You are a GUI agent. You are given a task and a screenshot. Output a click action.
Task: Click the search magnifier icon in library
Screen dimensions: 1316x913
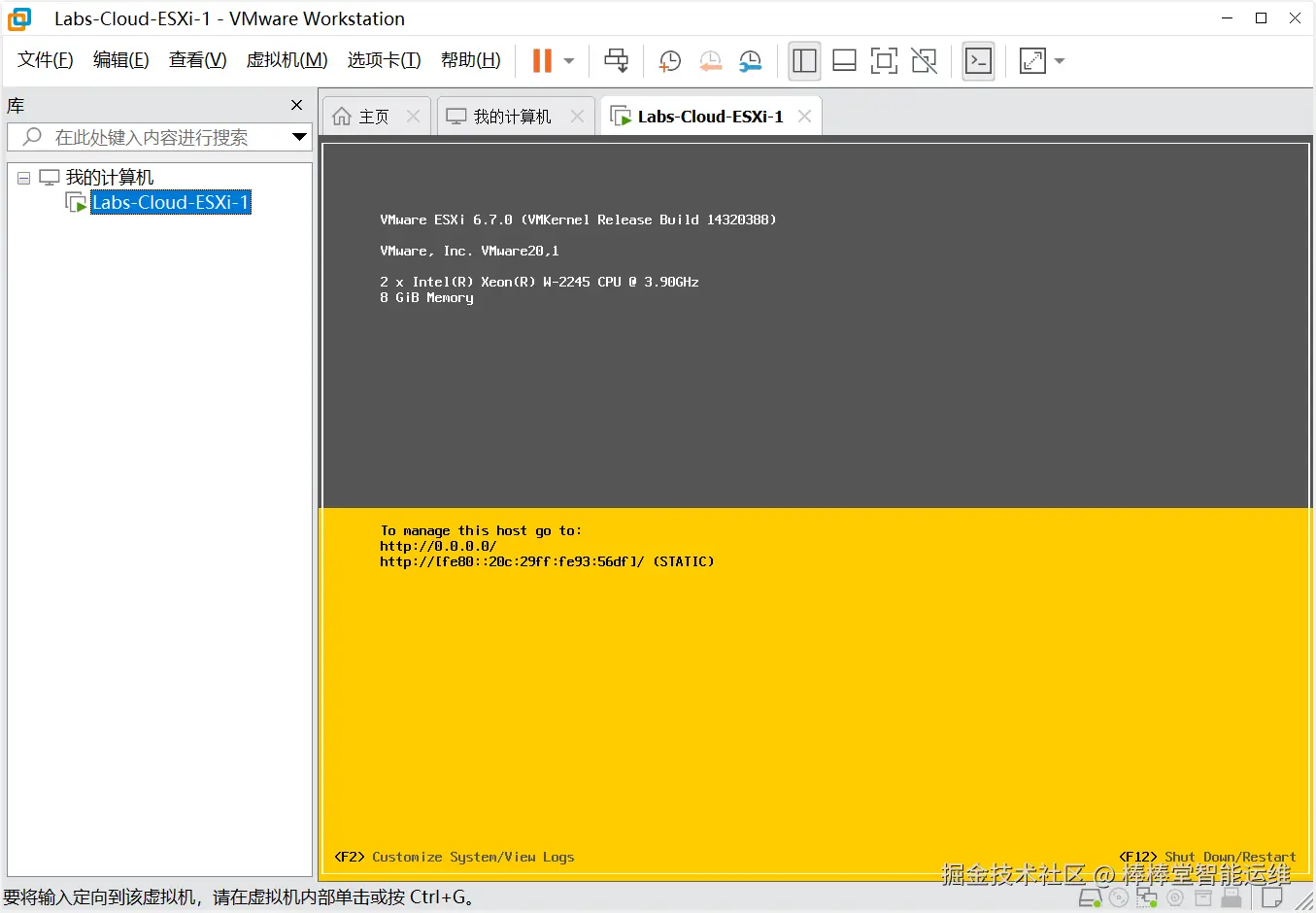(x=32, y=137)
